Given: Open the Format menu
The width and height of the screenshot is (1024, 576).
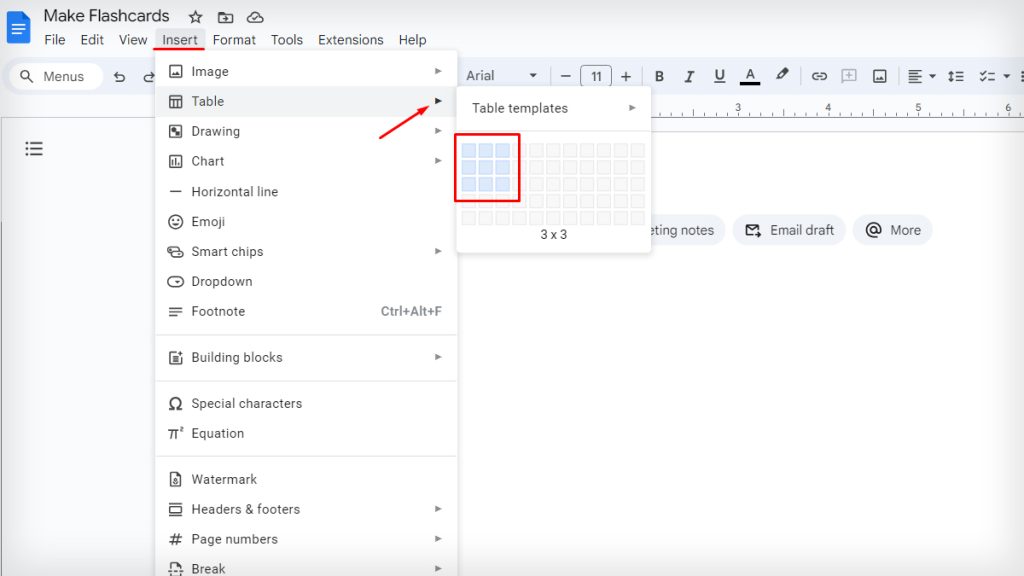Looking at the screenshot, I should 234,40.
